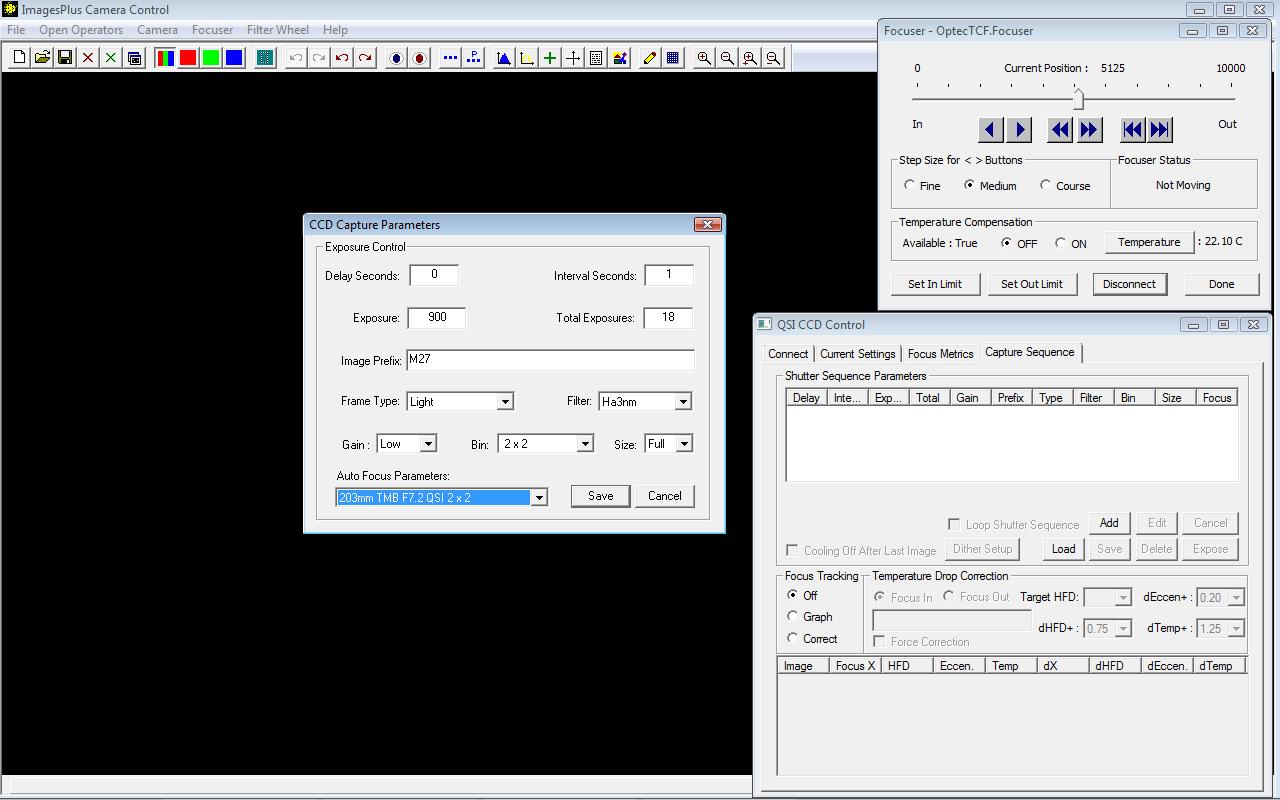Viewport: 1280px width, 800px height.
Task: Open a file using the folder icon
Action: click(x=42, y=58)
